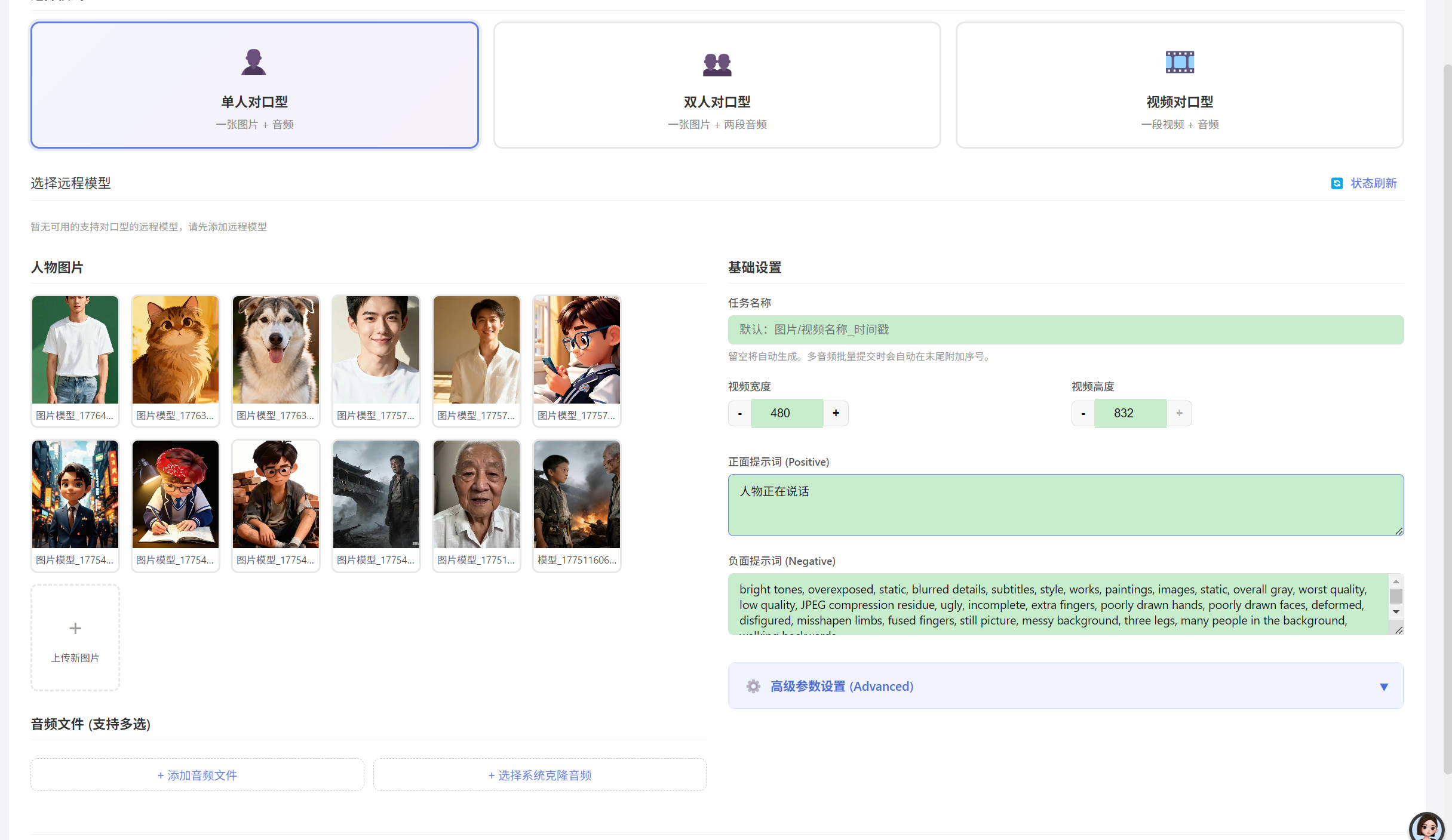
Task: Click the status refresh icon
Action: point(1337,183)
